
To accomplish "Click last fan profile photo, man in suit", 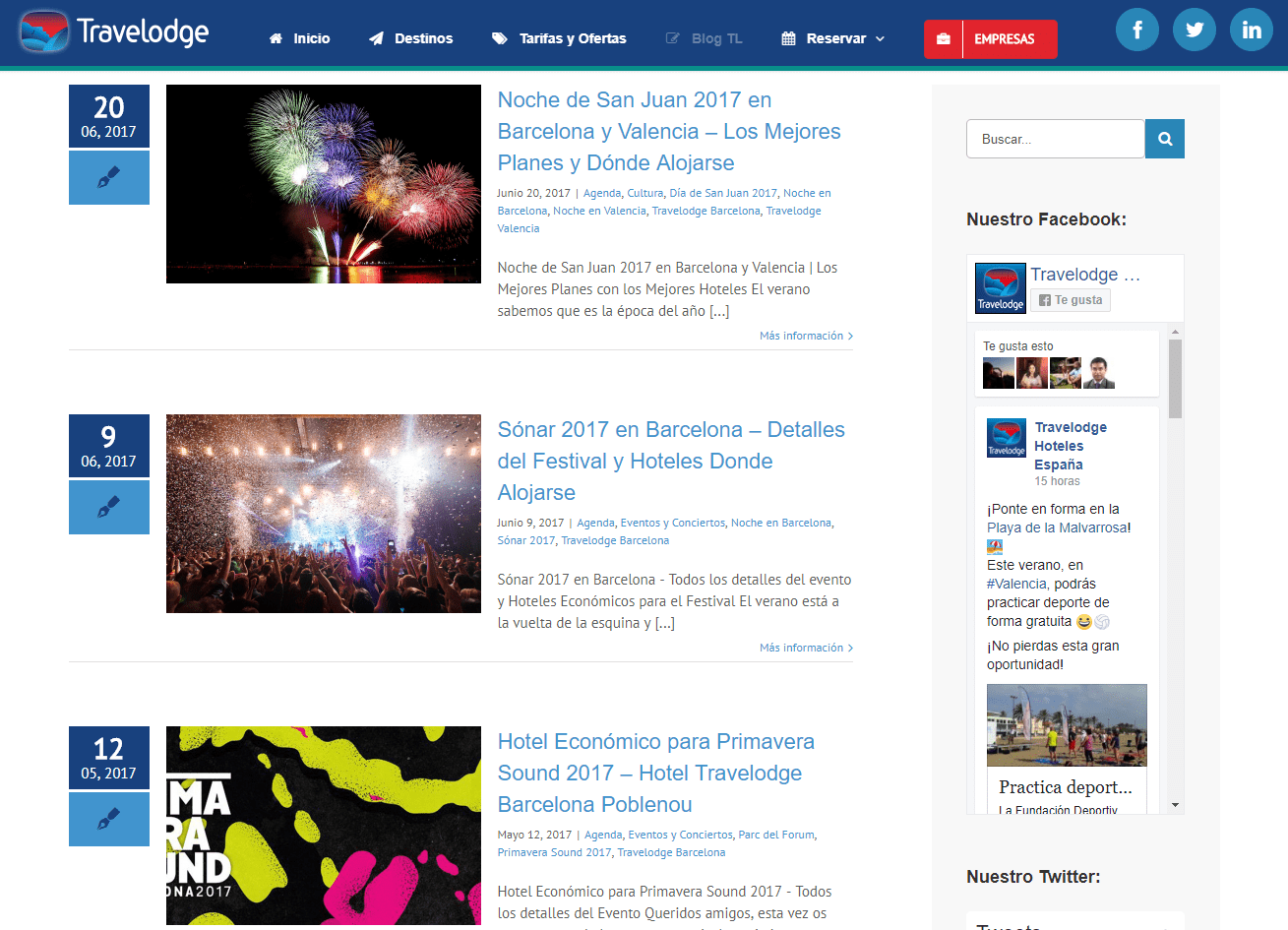I will [x=1099, y=373].
